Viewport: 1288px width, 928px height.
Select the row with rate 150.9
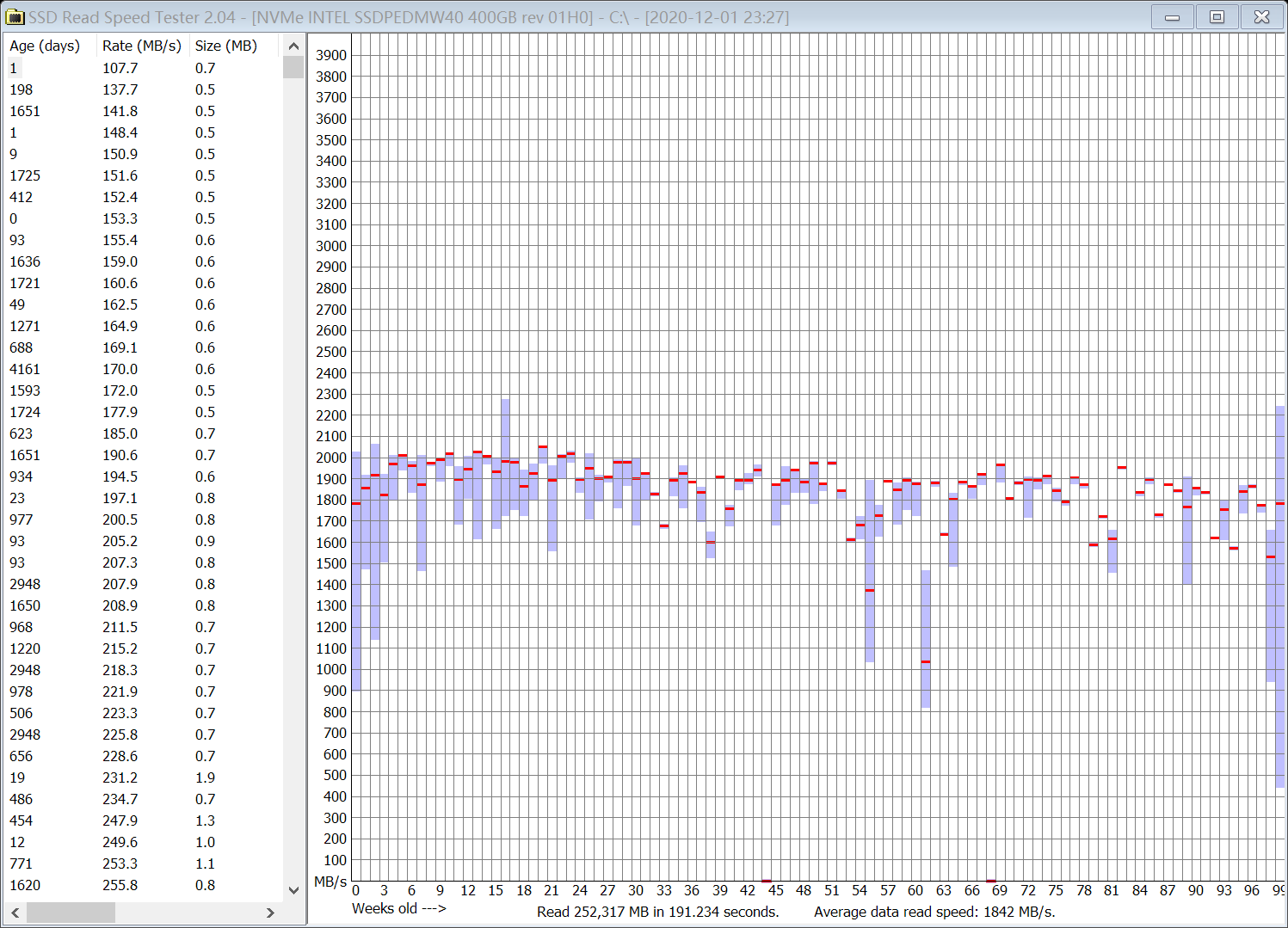(144, 154)
